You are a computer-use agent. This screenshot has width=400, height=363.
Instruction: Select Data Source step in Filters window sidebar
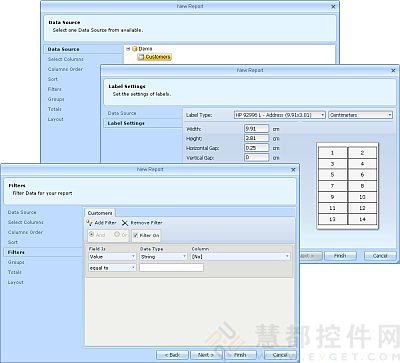(22, 212)
